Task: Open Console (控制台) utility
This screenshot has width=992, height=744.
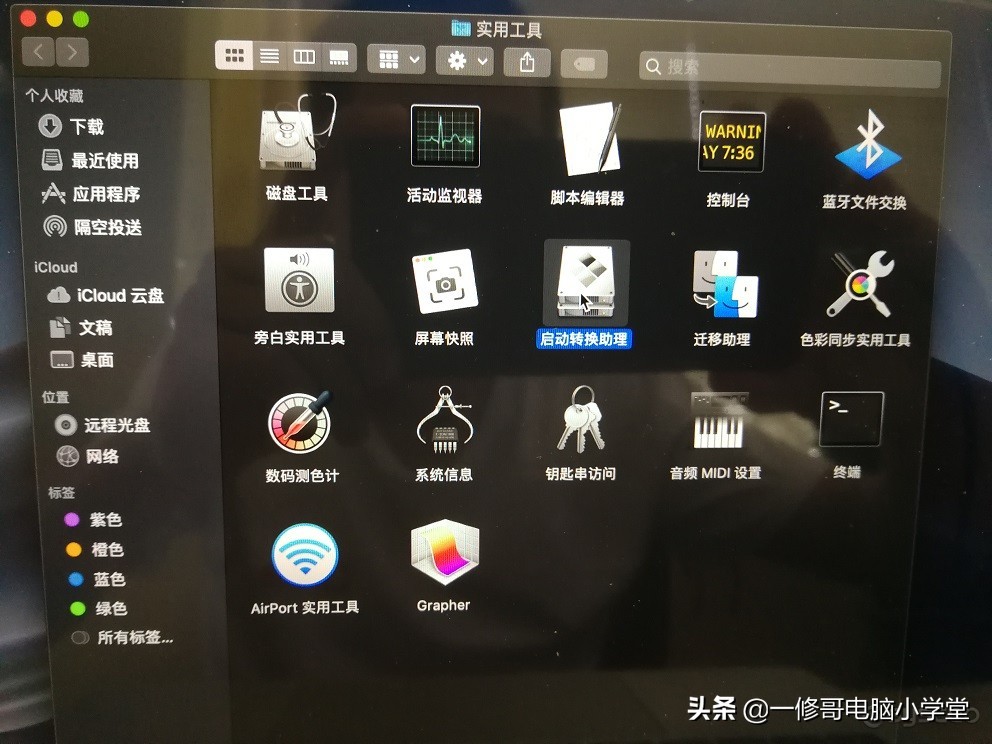Action: [x=730, y=142]
